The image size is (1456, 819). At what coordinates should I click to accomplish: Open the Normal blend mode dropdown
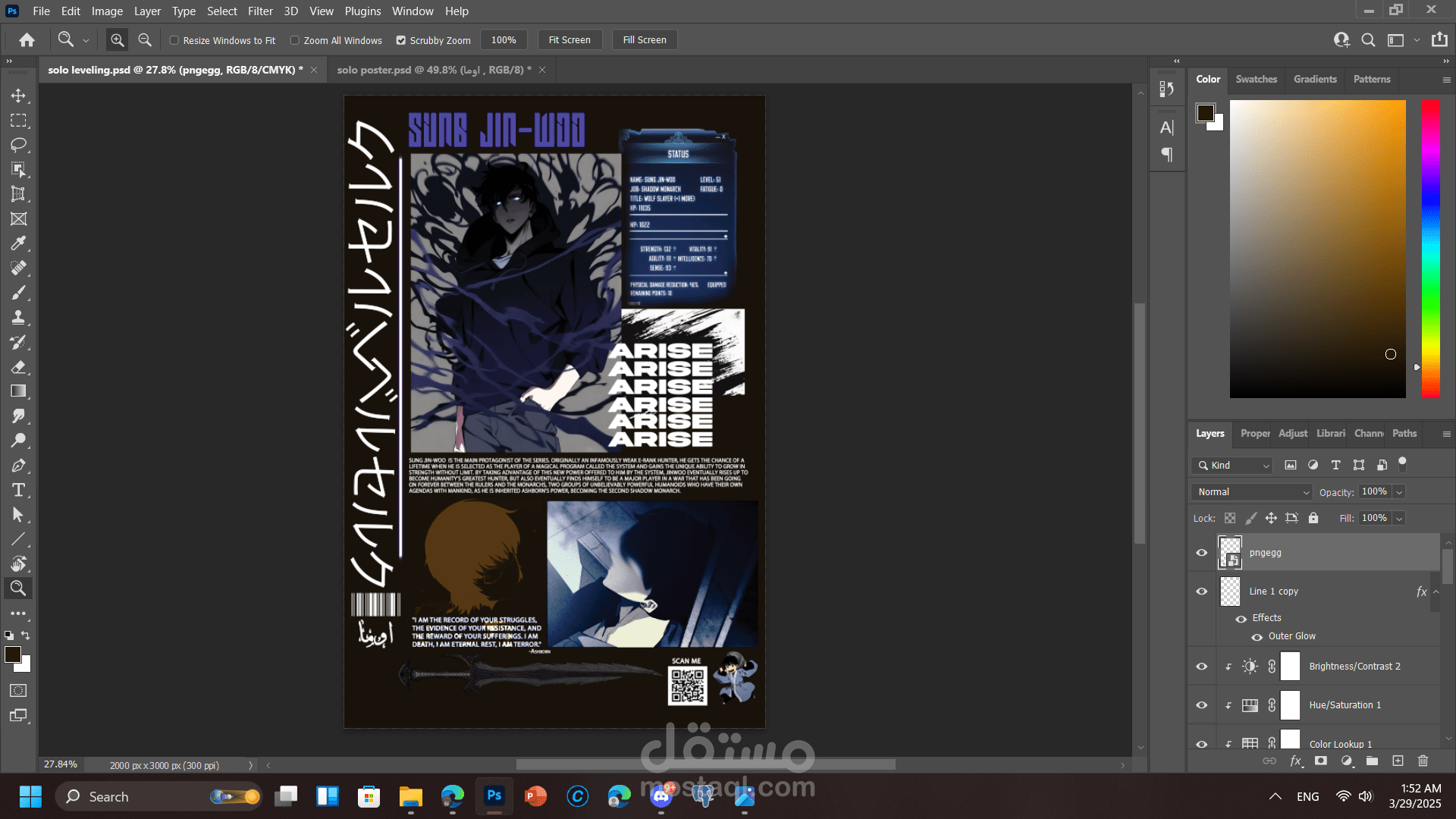point(1251,492)
